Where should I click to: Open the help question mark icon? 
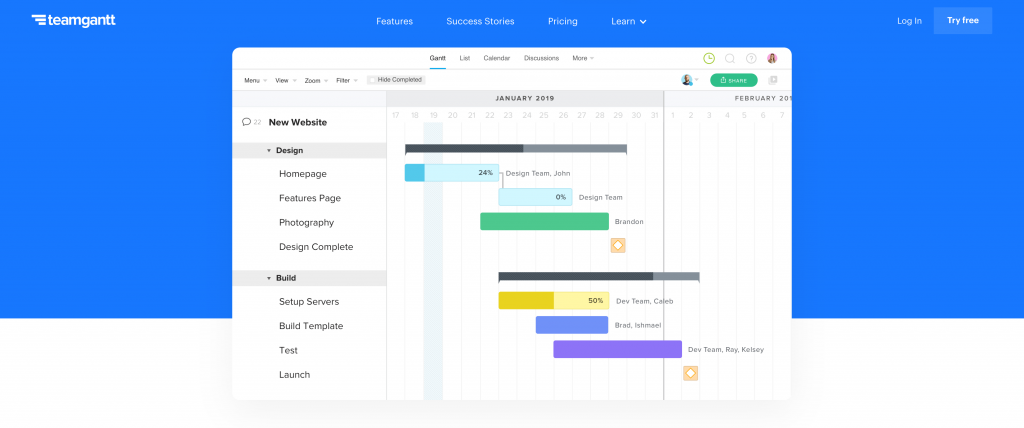[x=751, y=58]
